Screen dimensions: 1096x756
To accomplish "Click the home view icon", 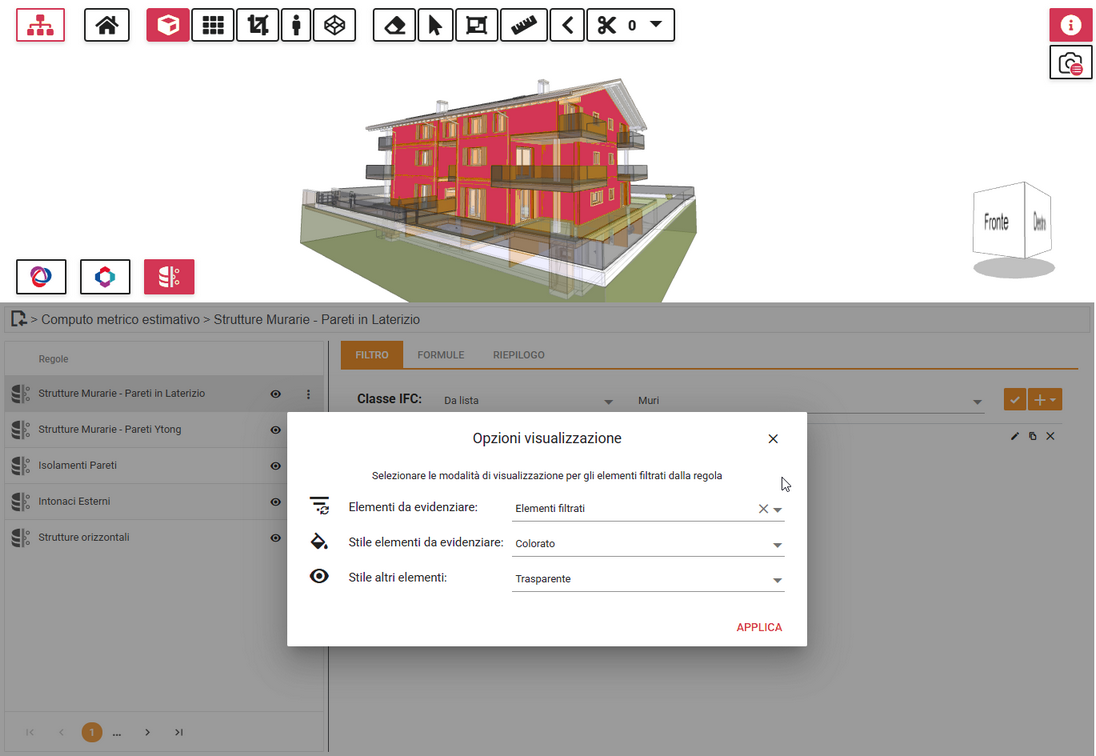I will (x=106, y=25).
